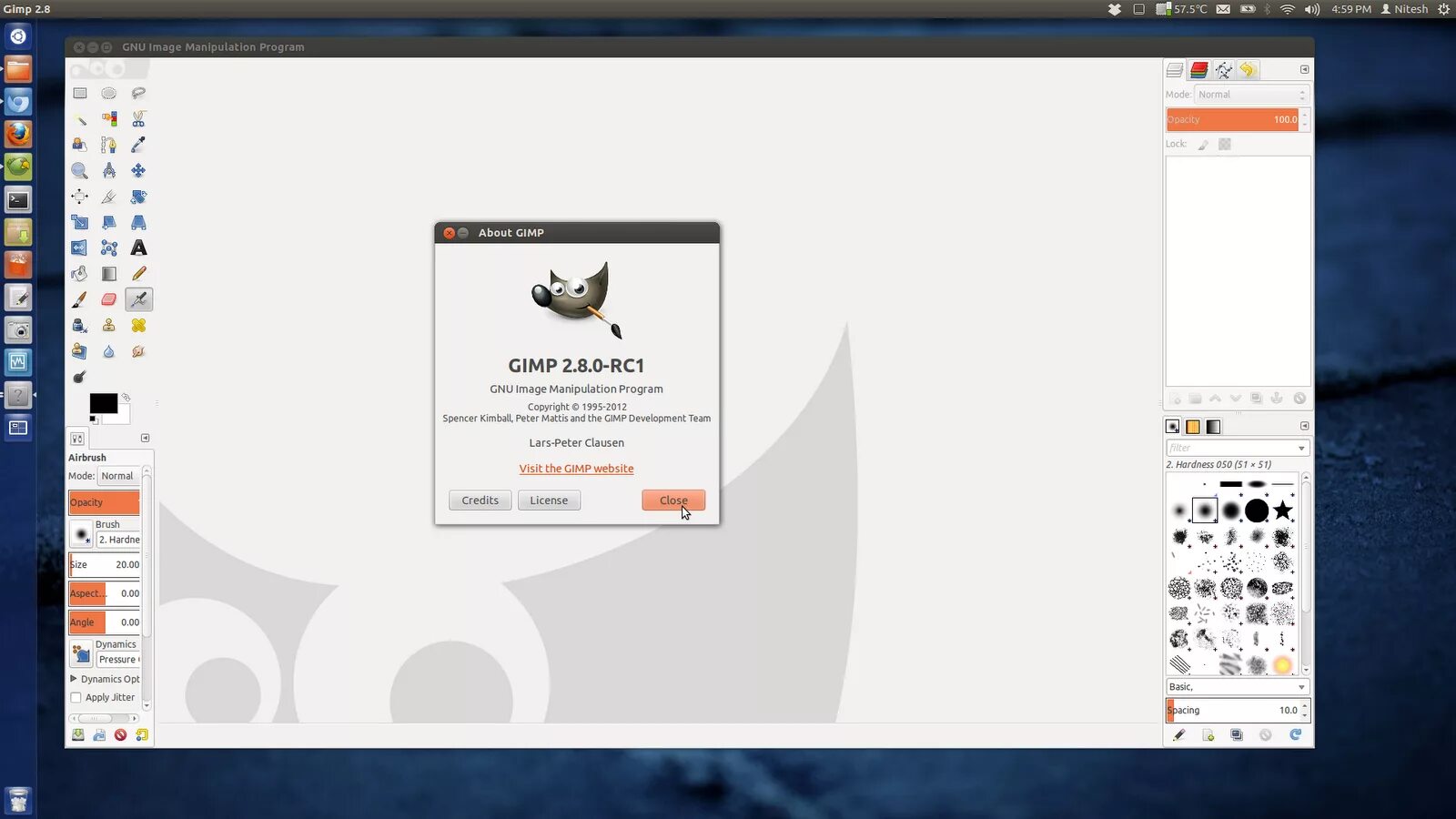Enable the Apply Jitter checkbox
Screen dimensions: 1456x819
(x=76, y=698)
